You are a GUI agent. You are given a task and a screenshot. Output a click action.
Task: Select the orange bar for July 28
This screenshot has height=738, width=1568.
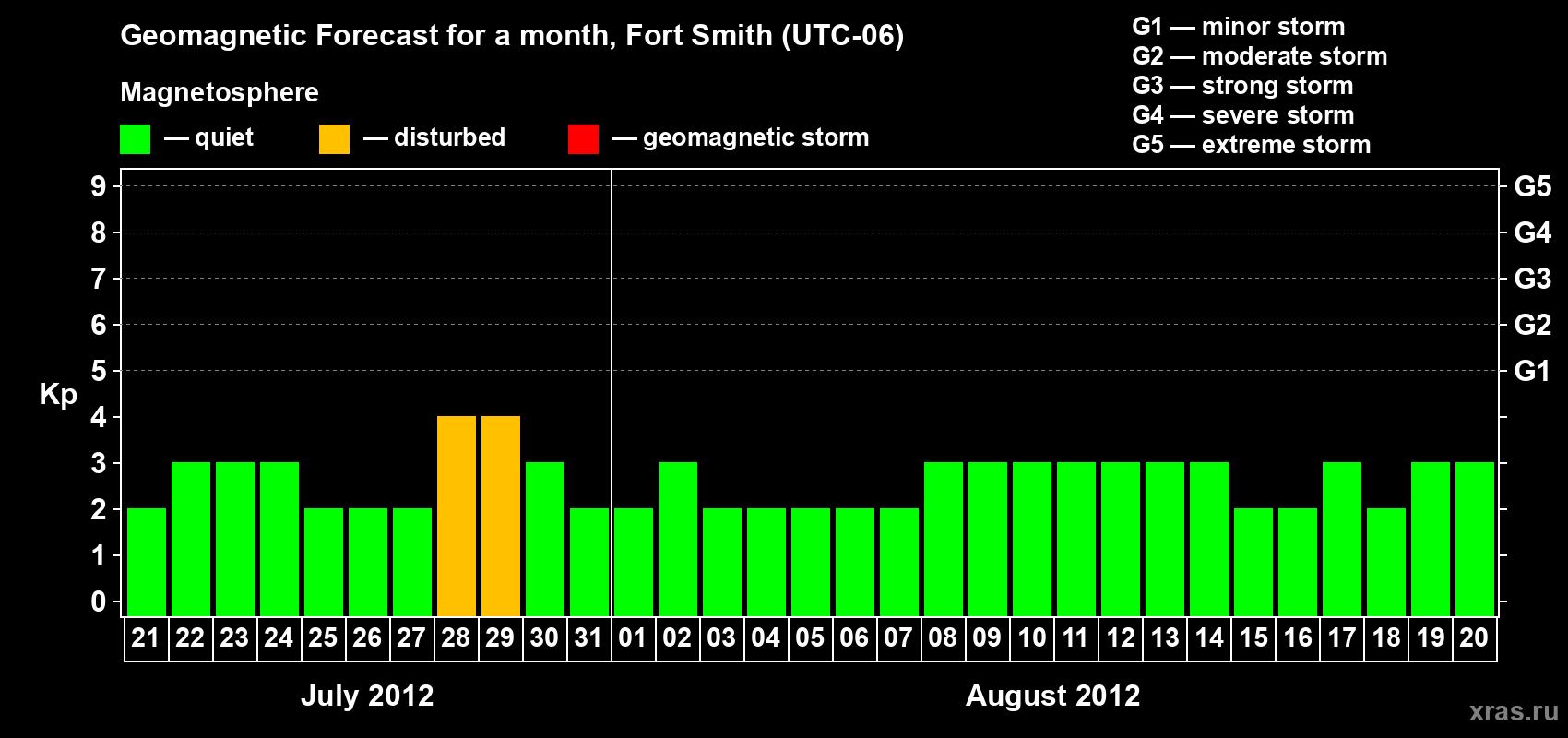click(457, 517)
